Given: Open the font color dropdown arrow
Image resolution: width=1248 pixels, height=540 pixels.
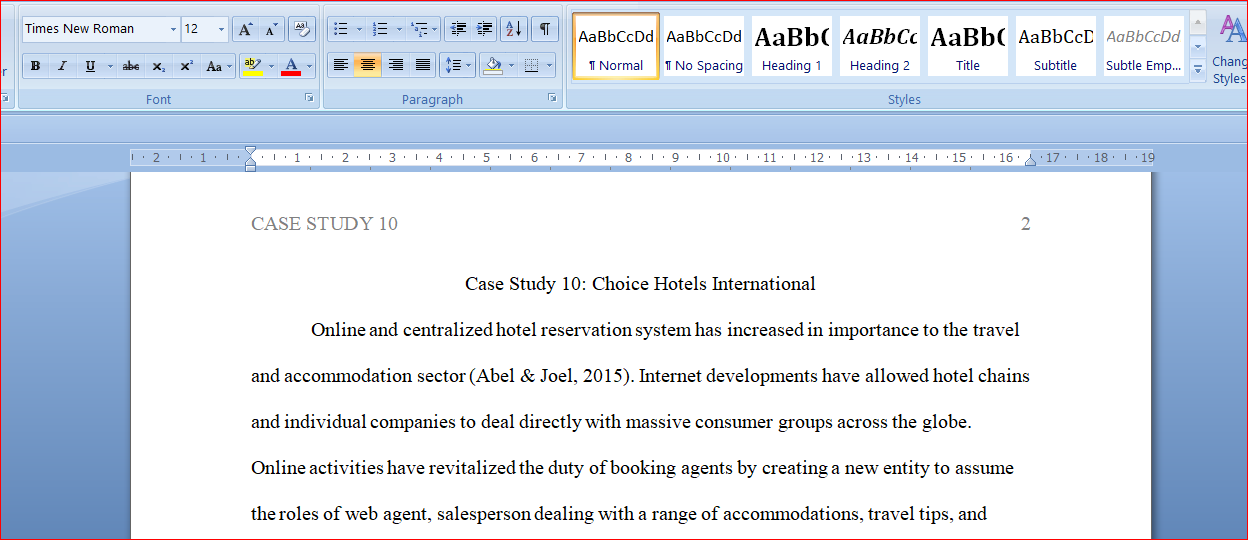Looking at the screenshot, I should click(x=309, y=66).
